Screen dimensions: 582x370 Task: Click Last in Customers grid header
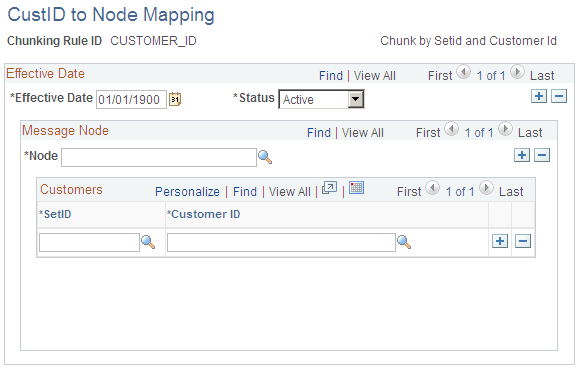coord(511,192)
